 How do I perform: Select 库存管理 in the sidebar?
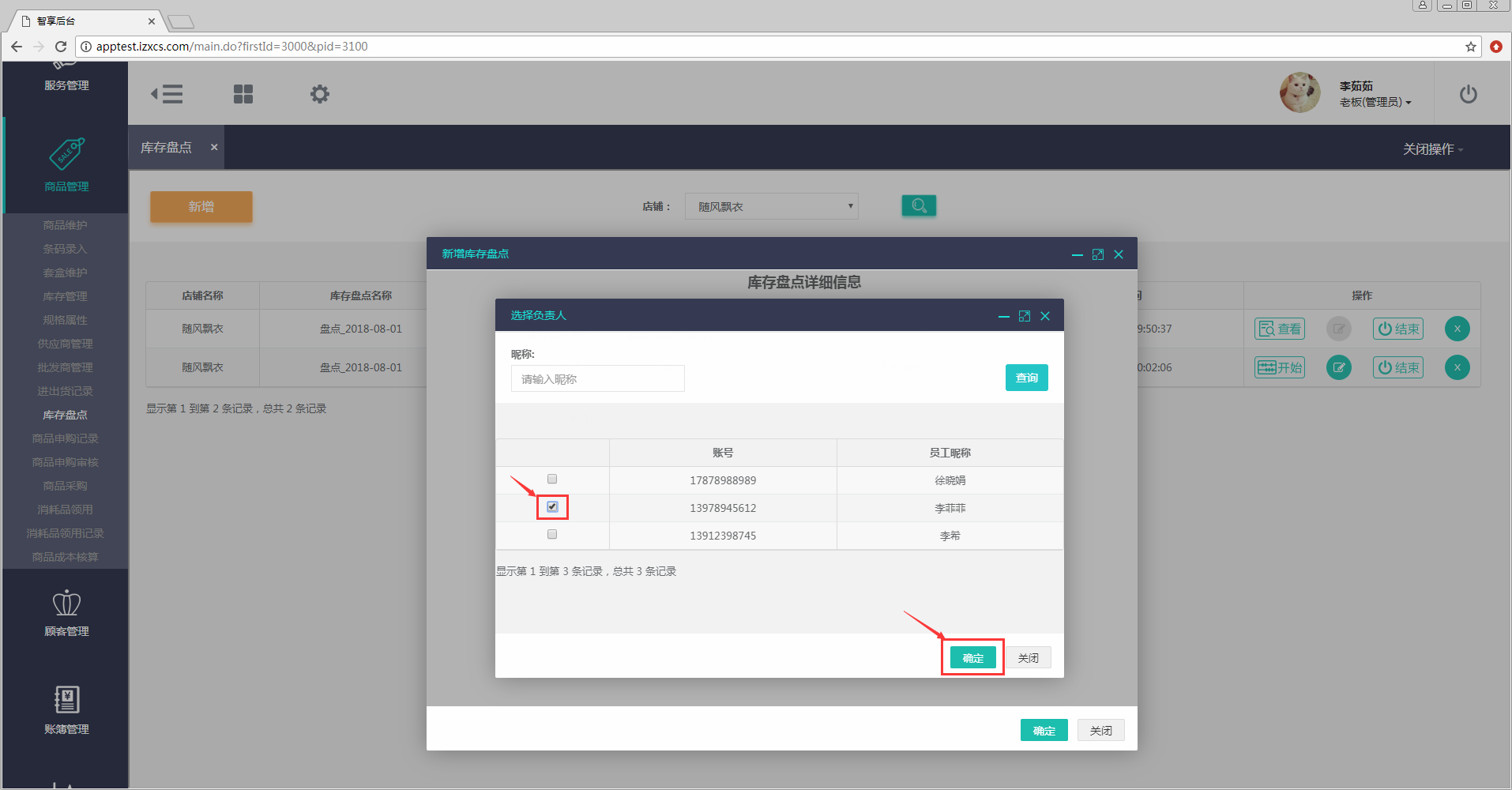coord(66,296)
